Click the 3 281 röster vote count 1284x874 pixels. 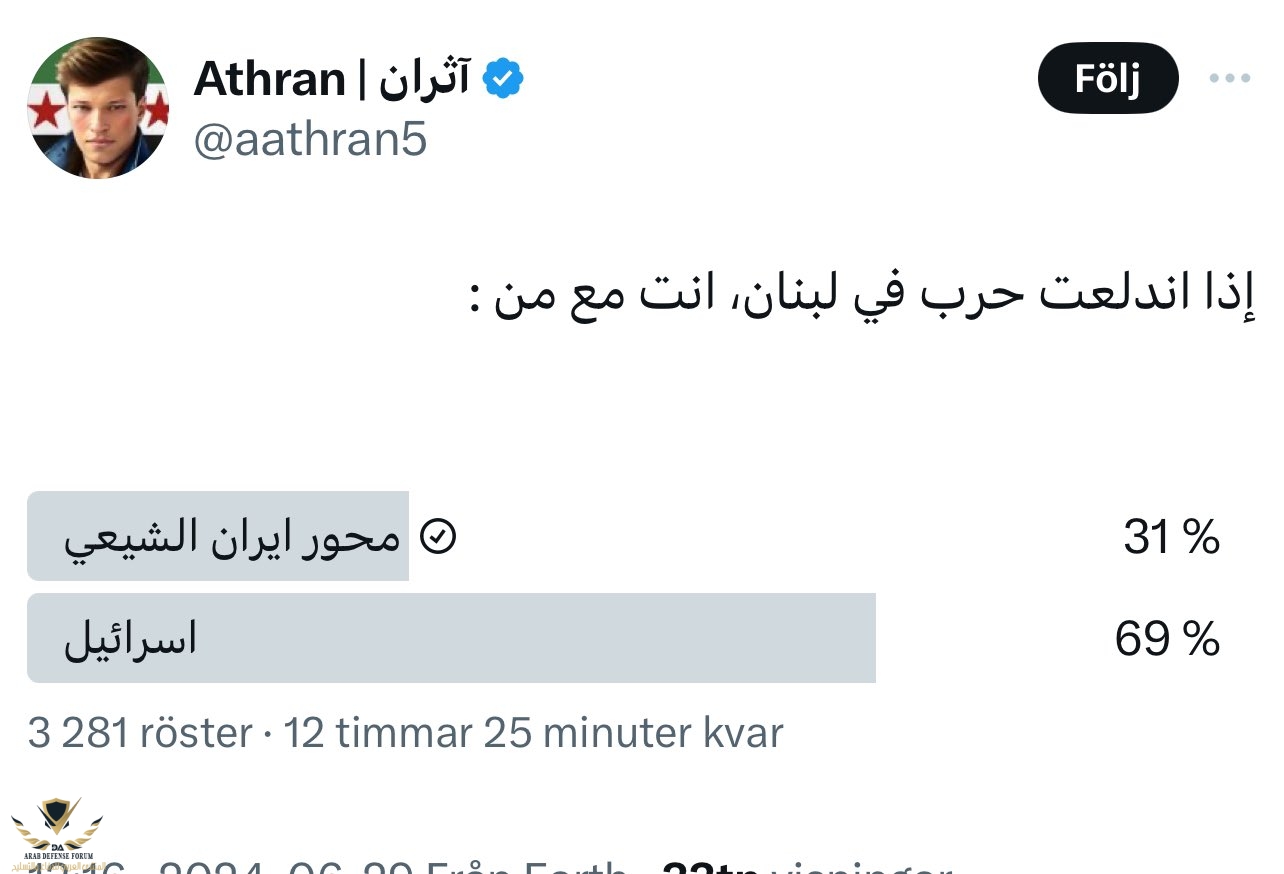coord(140,733)
